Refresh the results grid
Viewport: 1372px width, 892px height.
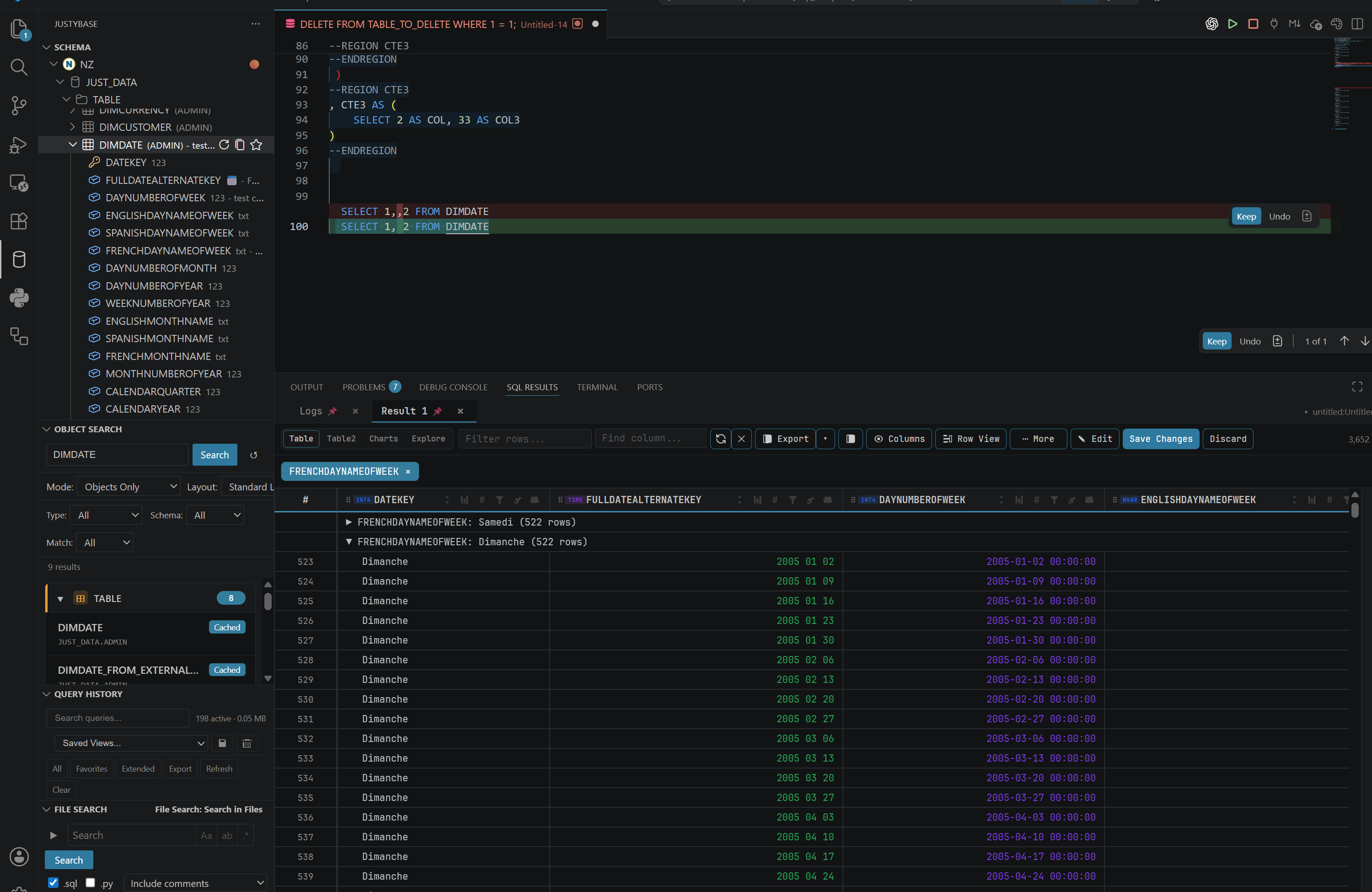pyautogui.click(x=721, y=439)
